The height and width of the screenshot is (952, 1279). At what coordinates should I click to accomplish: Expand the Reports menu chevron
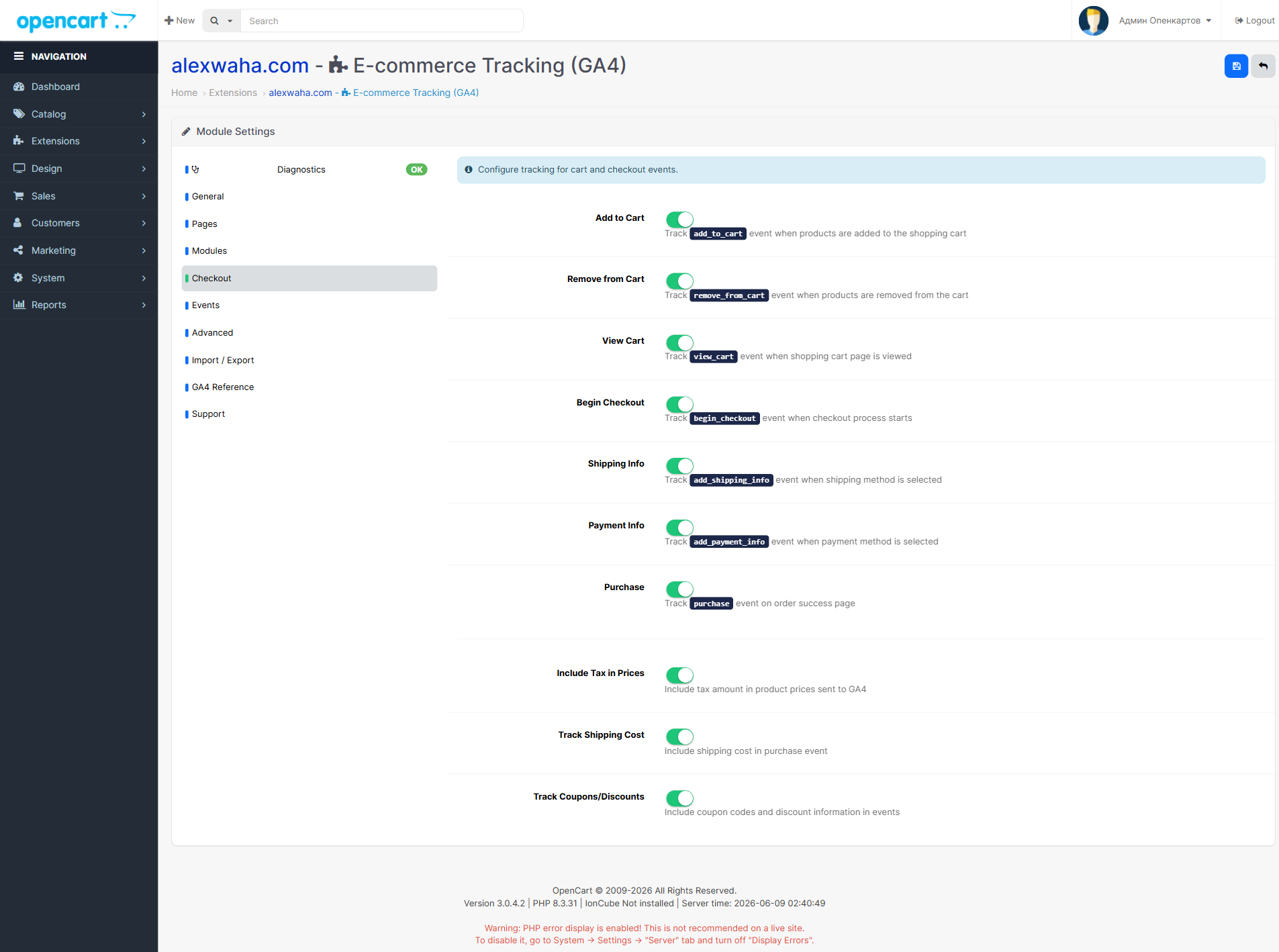144,305
